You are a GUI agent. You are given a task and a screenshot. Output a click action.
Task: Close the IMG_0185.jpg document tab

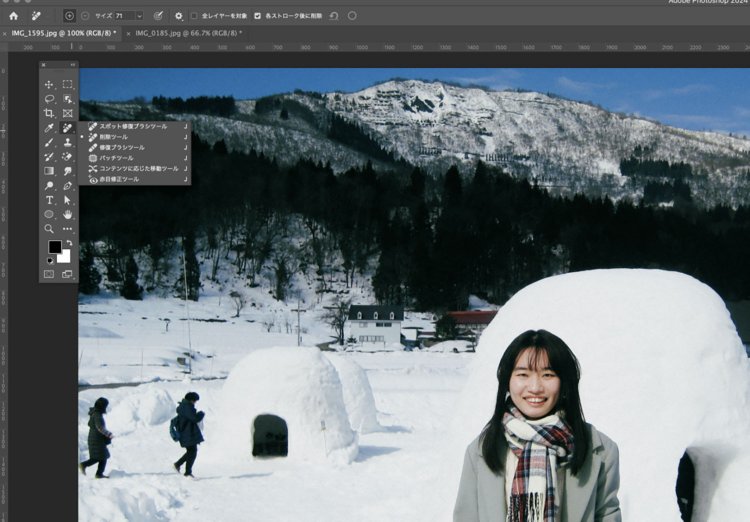coord(128,33)
